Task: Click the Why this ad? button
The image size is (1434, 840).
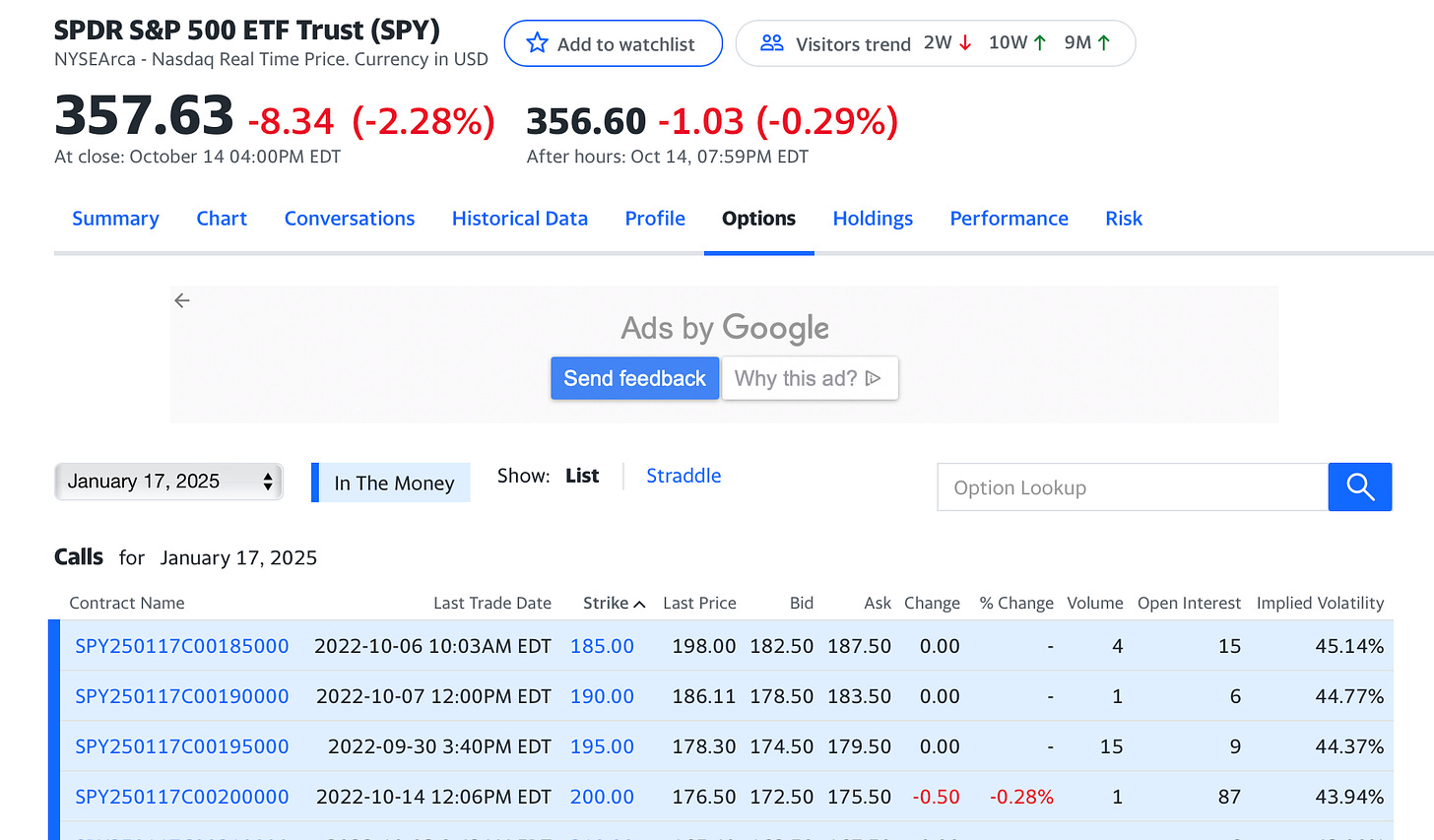Action: 810,378
